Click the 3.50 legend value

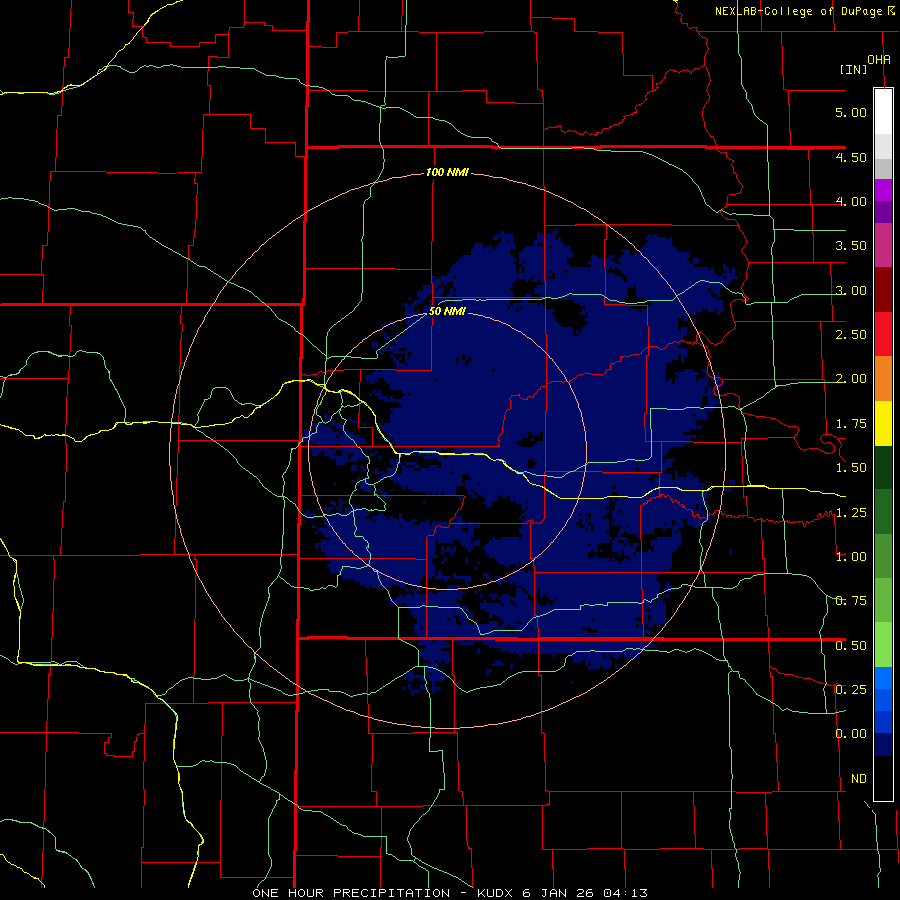point(851,246)
